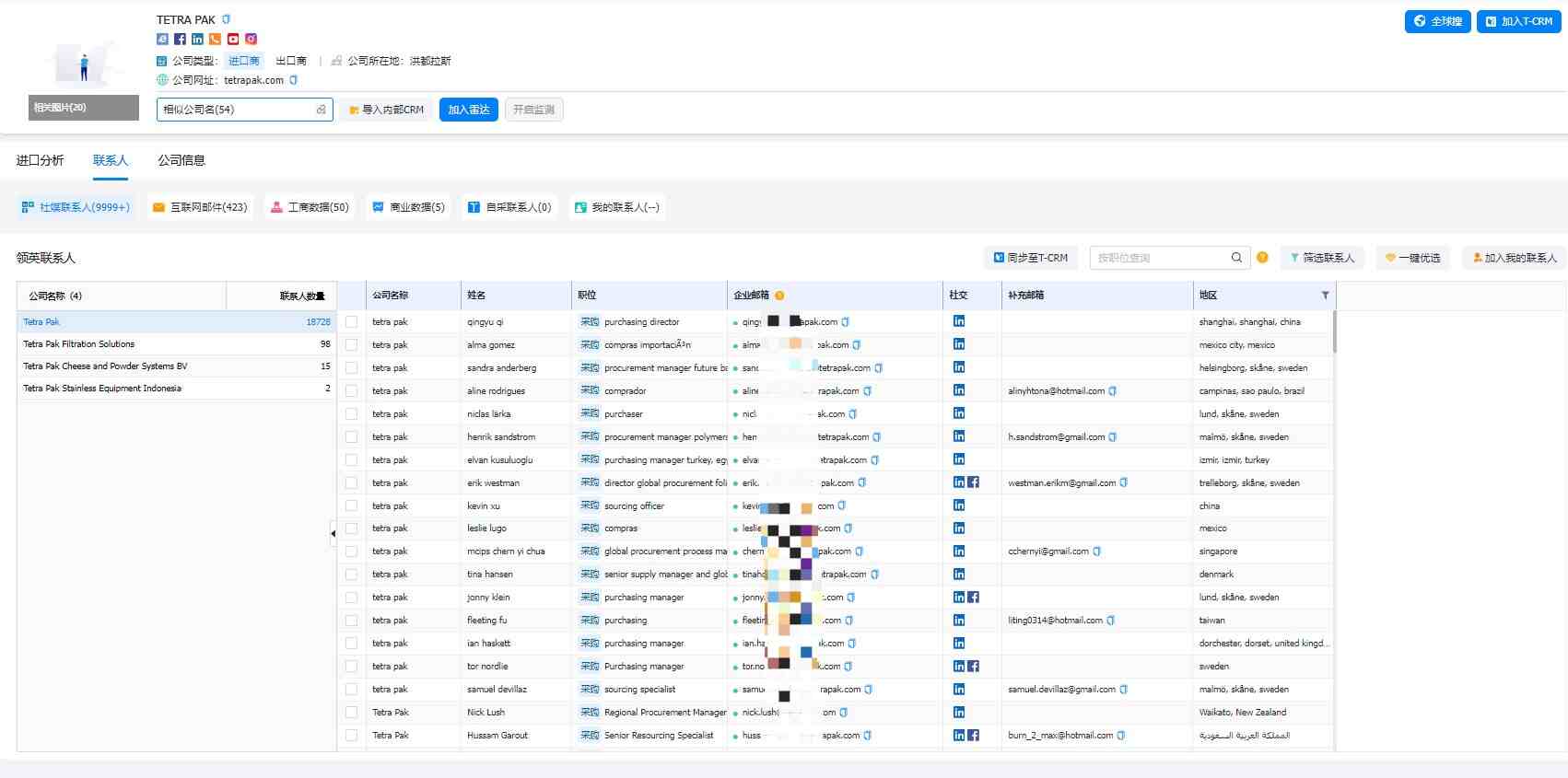Image resolution: width=1568 pixels, height=778 pixels.
Task: Copy the burn_2_max@hotmail.com email
Action: coord(1121,736)
